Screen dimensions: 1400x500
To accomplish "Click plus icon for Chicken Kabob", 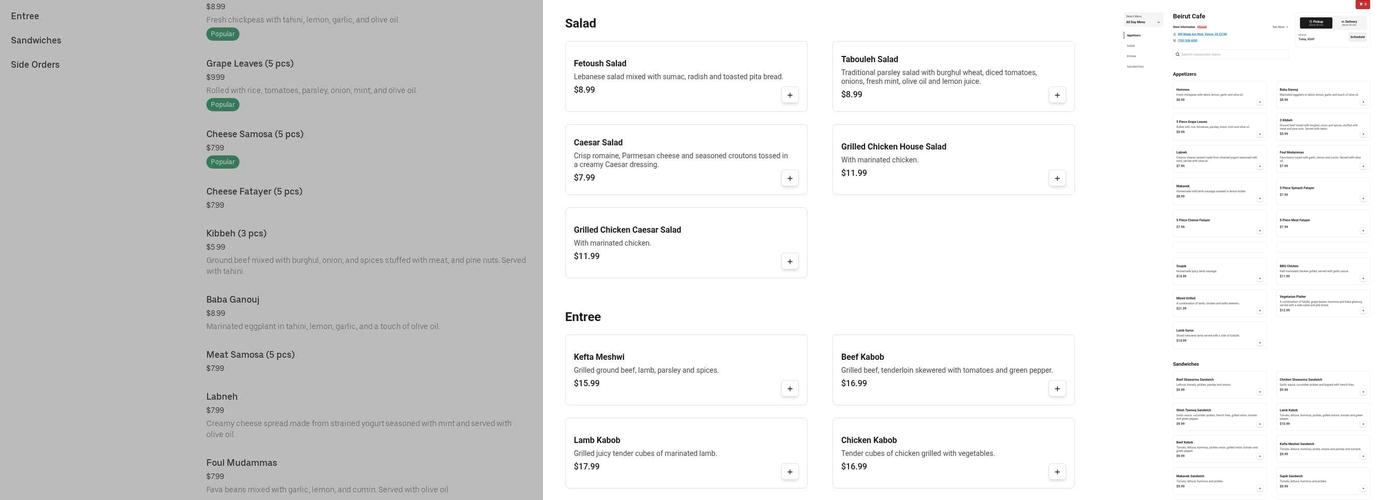I will click(x=1057, y=472).
